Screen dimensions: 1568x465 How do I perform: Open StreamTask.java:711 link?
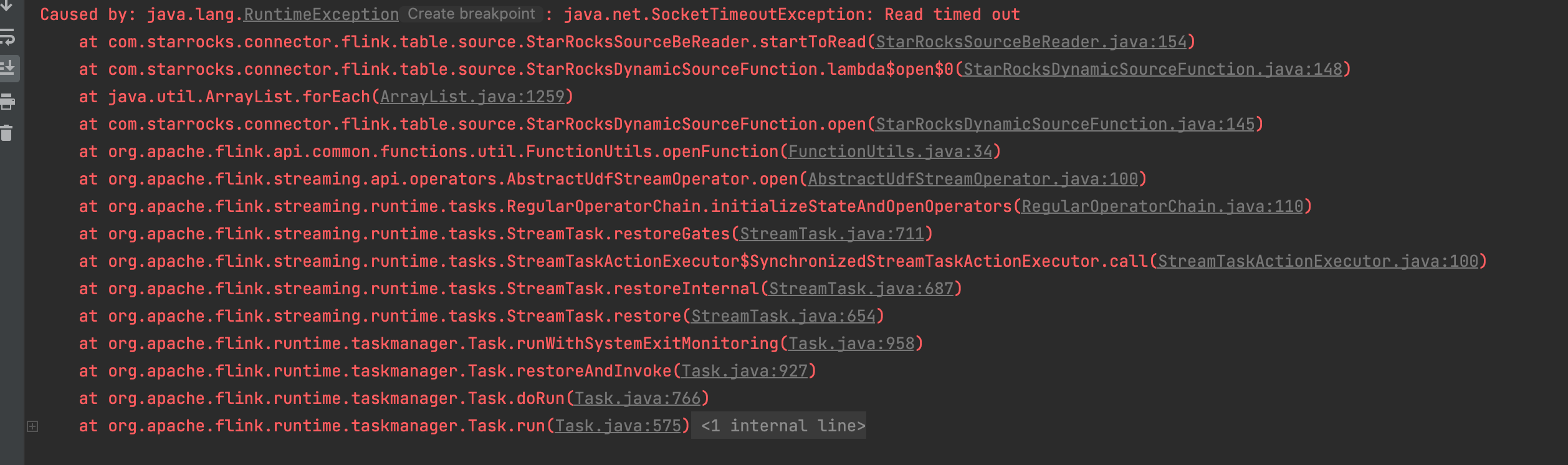coord(832,234)
